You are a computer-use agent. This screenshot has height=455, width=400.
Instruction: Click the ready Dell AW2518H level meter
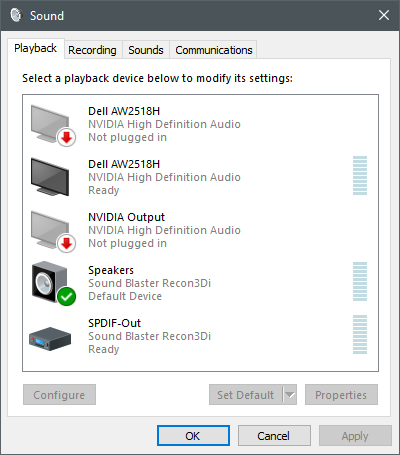(360, 175)
